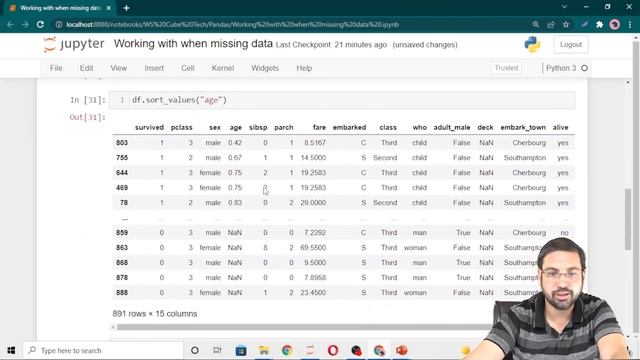Go back in browser history
The height and width of the screenshot is (360, 640).
[x=10, y=24]
